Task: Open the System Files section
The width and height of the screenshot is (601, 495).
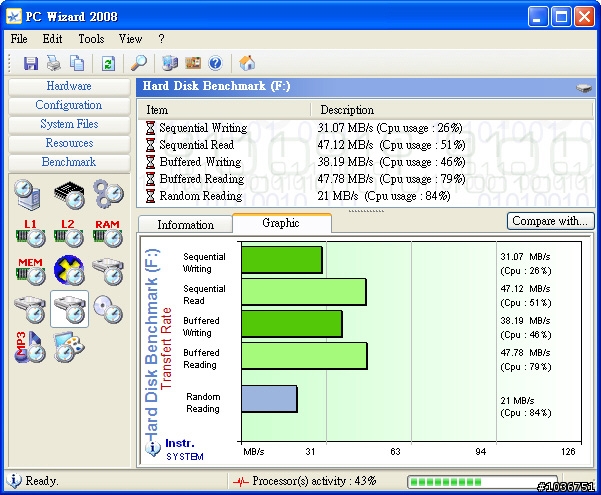Action: tap(69, 124)
